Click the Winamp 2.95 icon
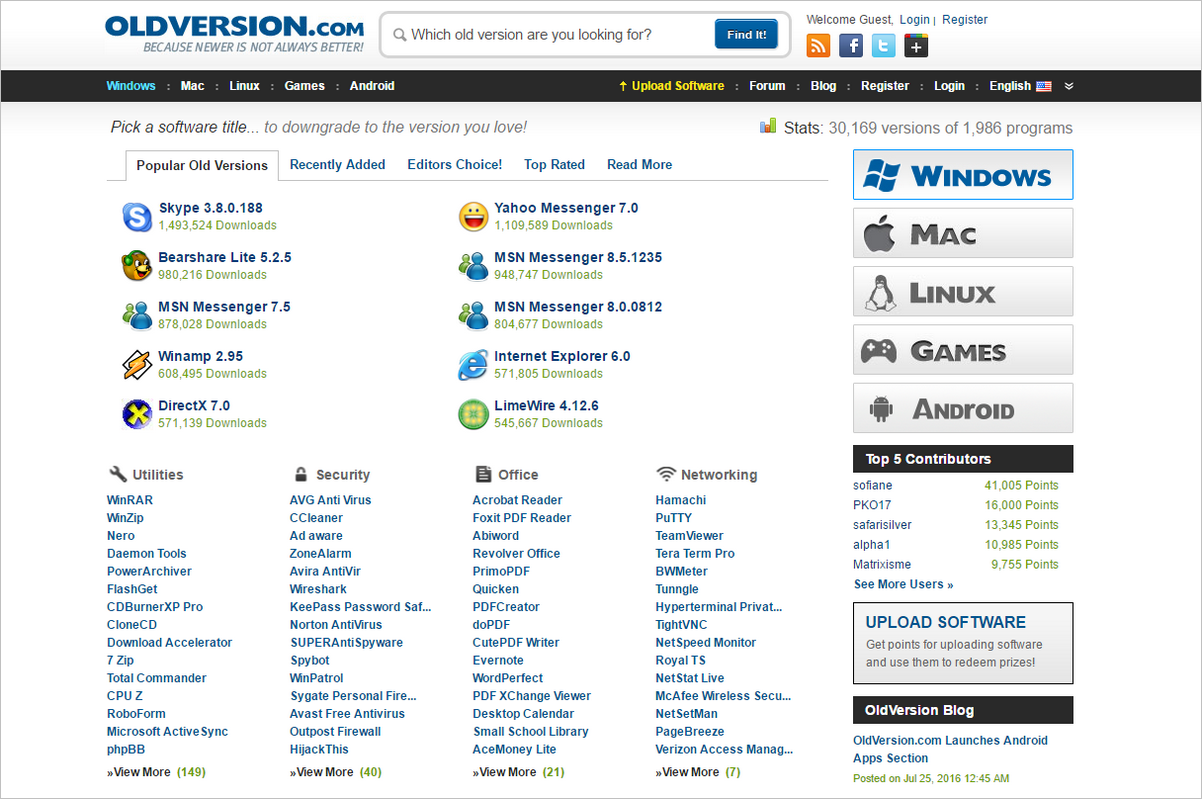This screenshot has width=1202, height=799. 137,365
